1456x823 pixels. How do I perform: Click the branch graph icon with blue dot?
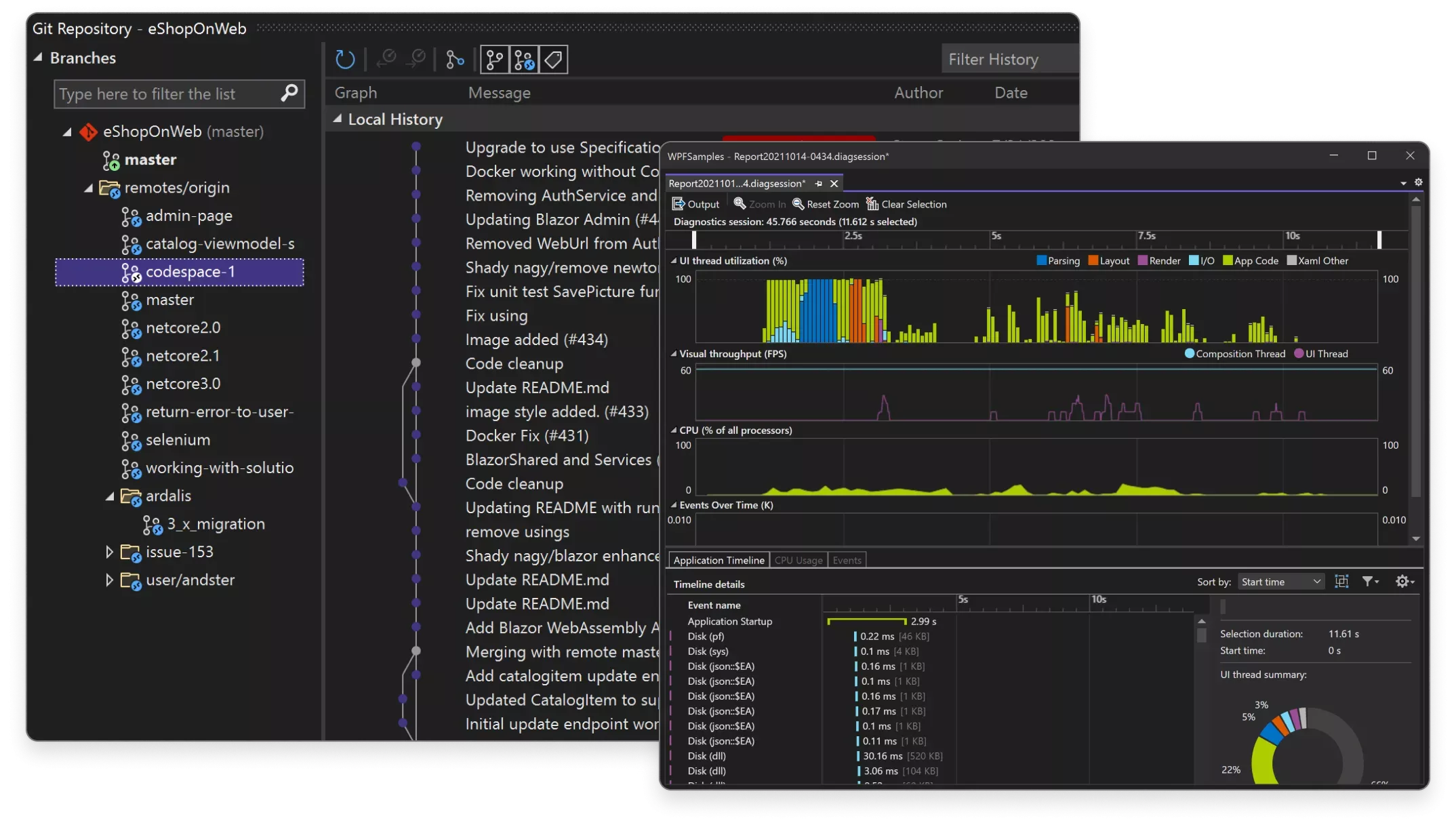click(x=455, y=60)
